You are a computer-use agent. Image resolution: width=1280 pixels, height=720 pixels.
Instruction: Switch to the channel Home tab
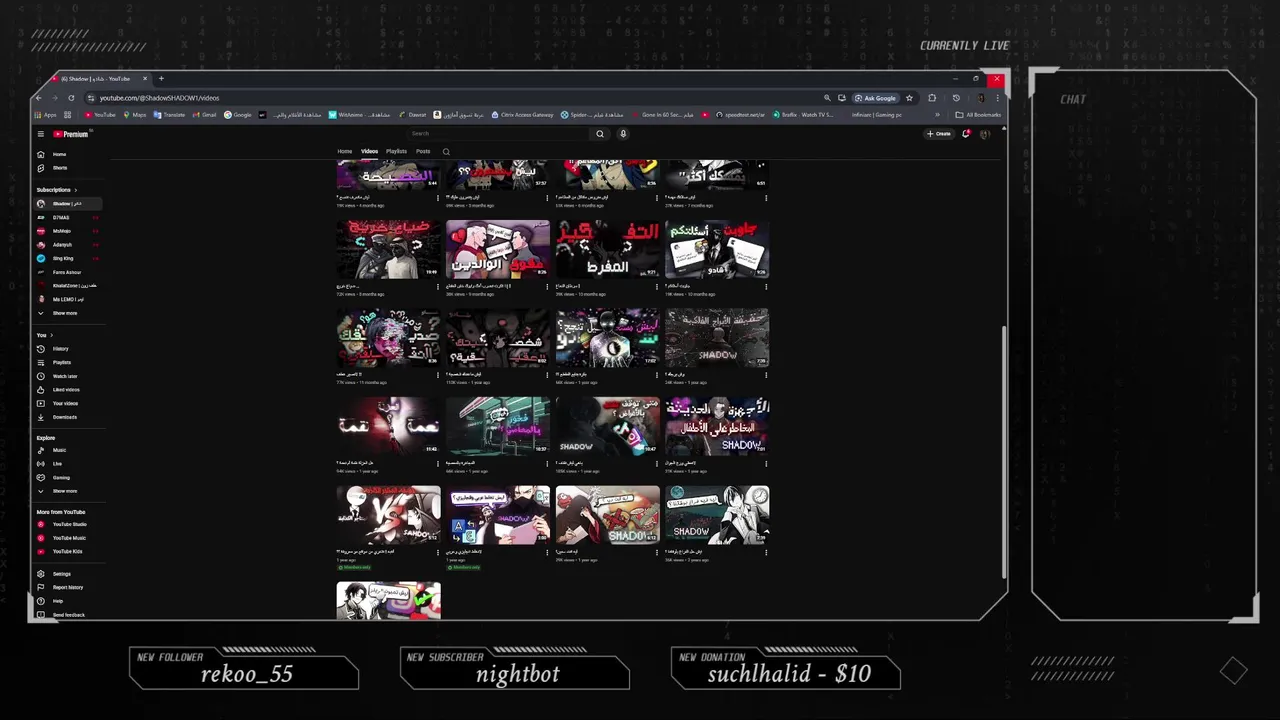(345, 152)
